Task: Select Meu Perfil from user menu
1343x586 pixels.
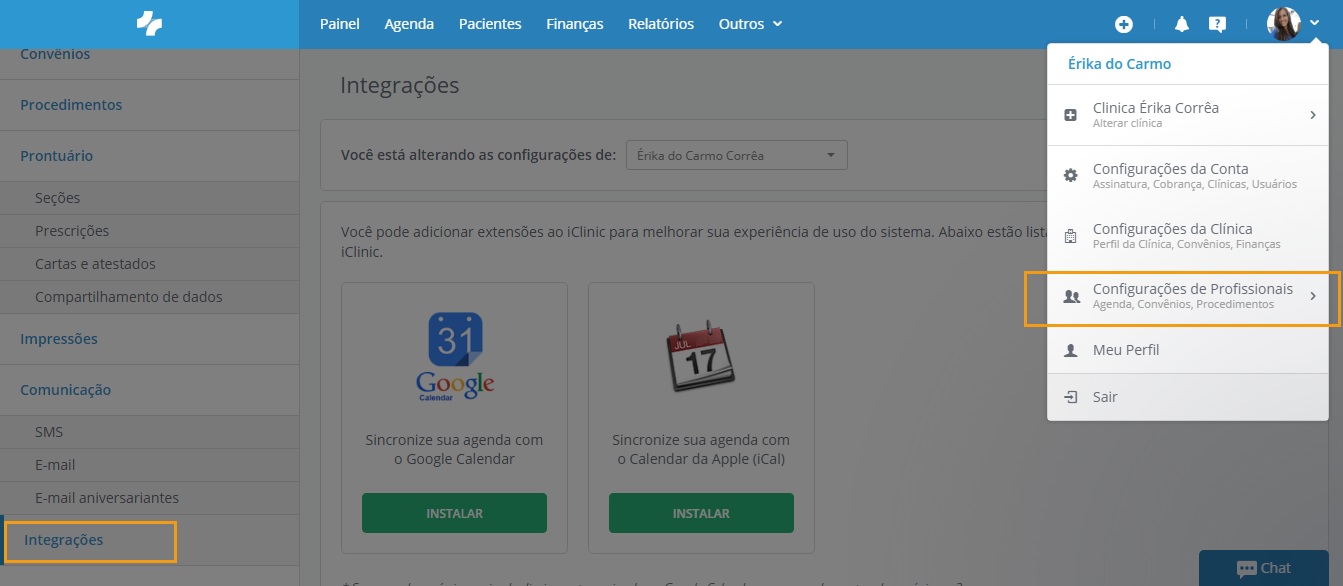Action: point(1126,350)
